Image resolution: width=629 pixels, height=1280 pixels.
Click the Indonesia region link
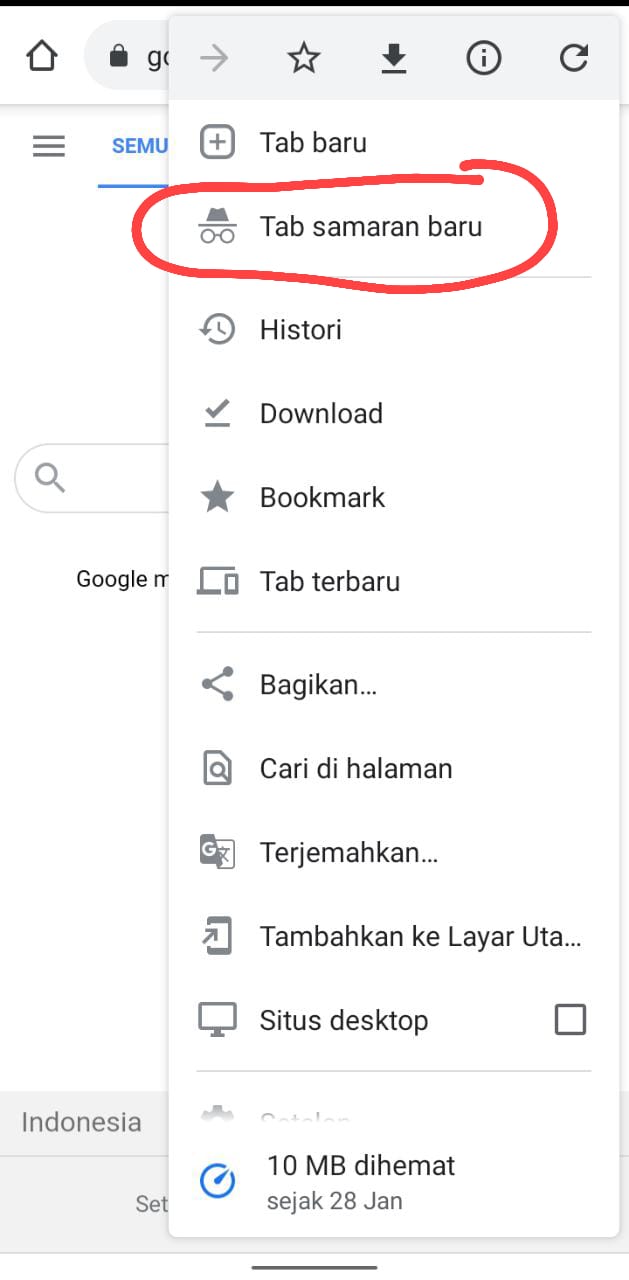pos(80,1122)
